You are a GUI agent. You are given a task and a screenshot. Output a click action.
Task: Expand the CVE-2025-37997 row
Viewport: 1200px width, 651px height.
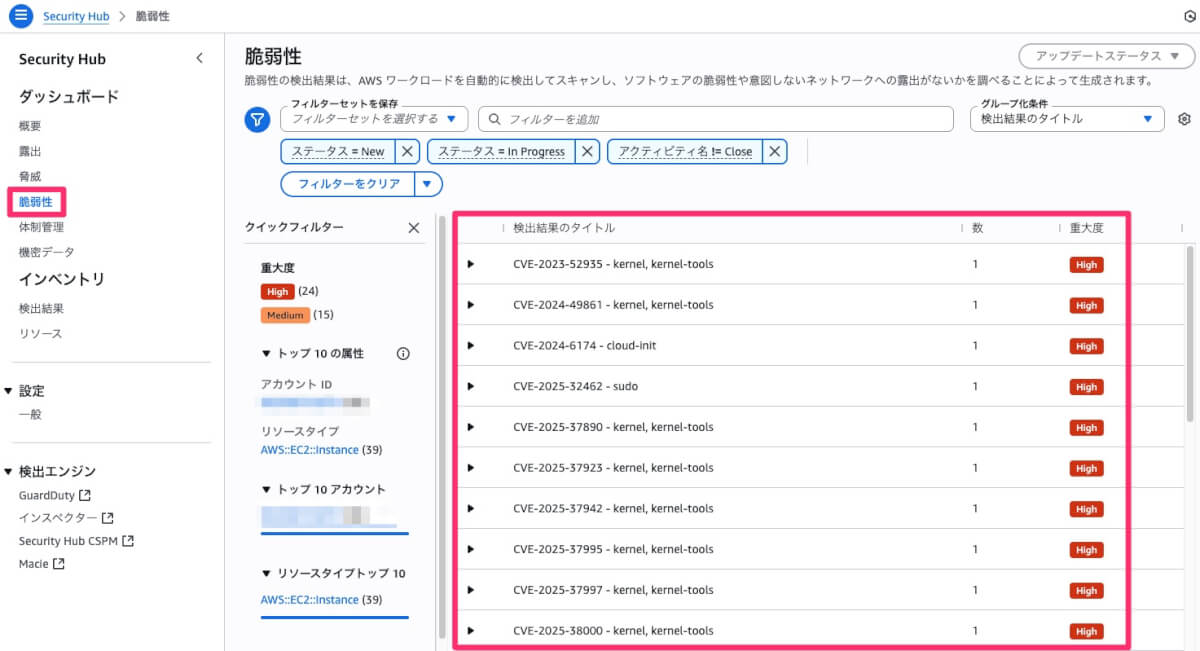point(471,590)
